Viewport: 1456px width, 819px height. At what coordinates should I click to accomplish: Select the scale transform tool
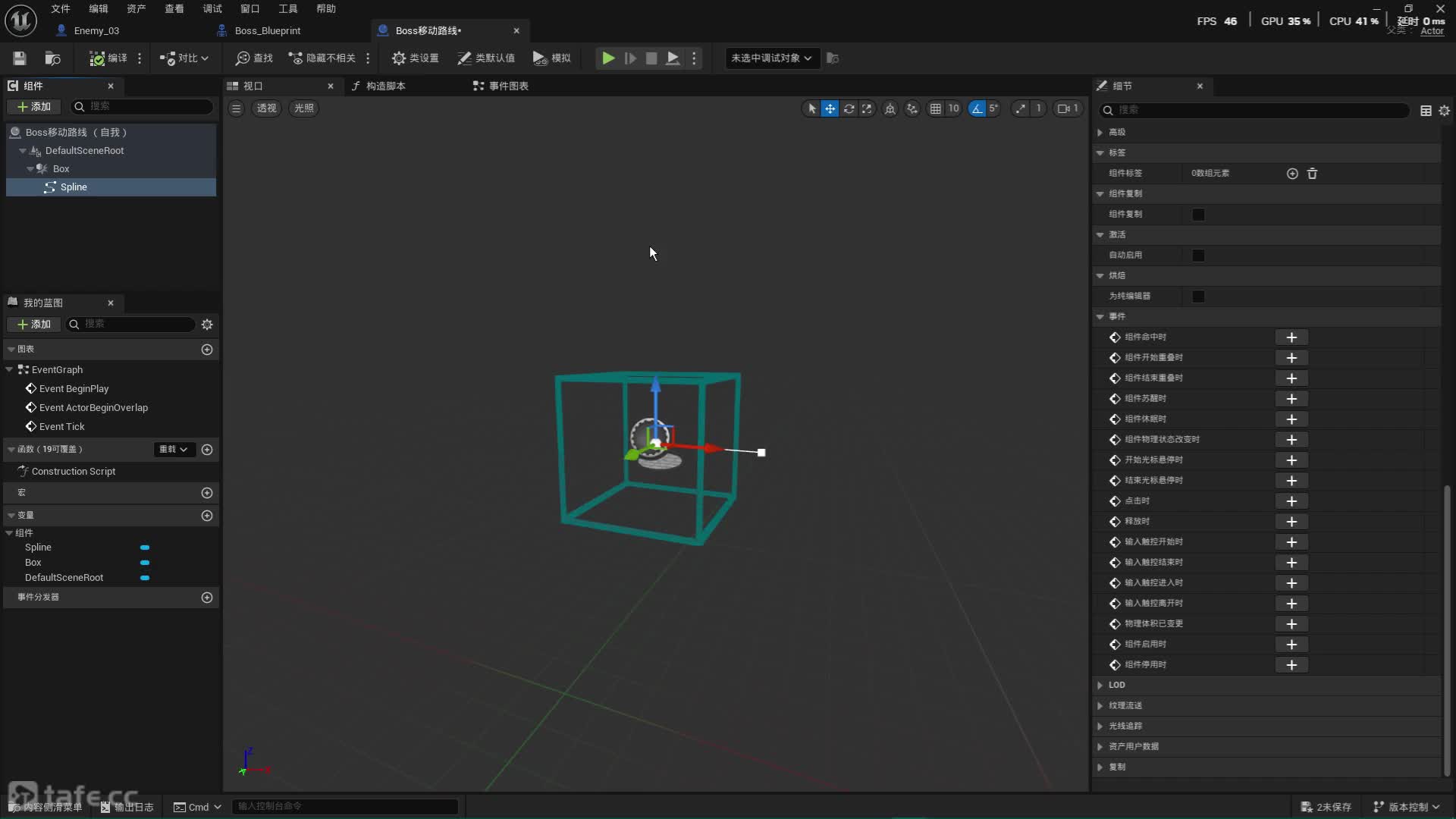click(x=867, y=108)
